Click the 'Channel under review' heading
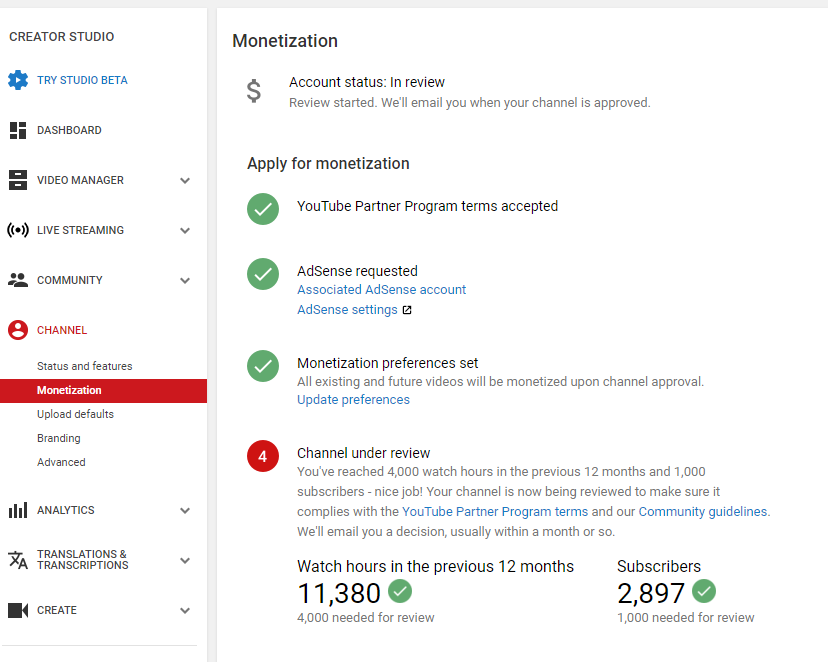This screenshot has height=662, width=828. pos(363,453)
